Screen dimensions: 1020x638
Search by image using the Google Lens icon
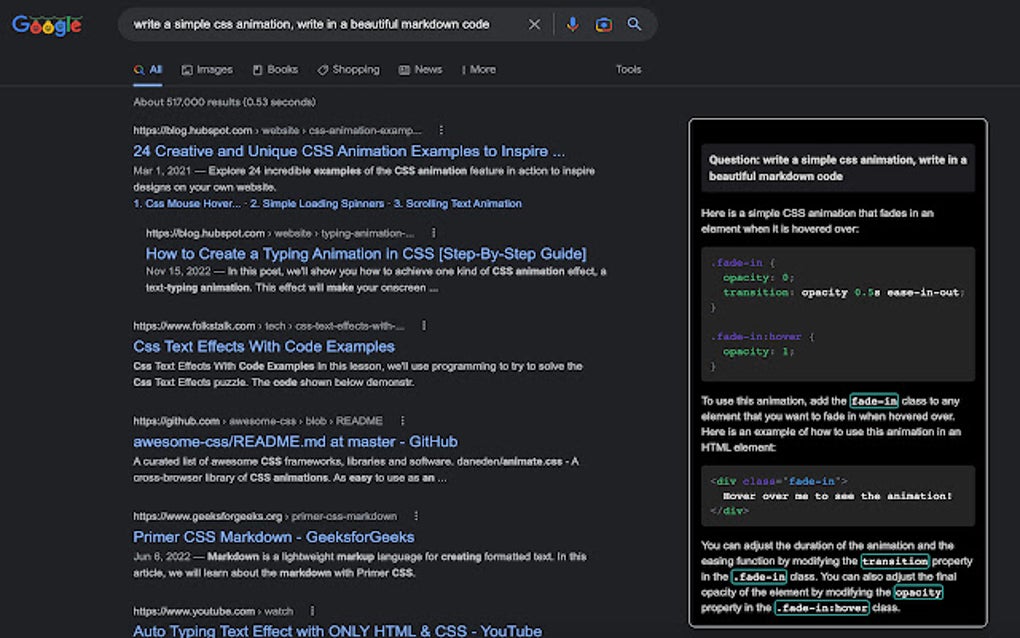(x=603, y=24)
